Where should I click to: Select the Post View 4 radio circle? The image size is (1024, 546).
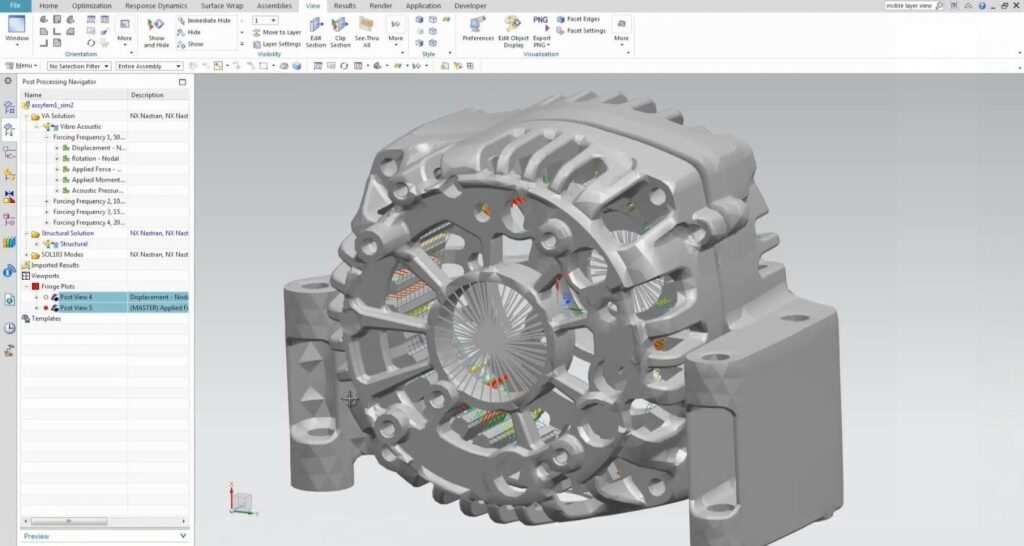click(x=46, y=297)
